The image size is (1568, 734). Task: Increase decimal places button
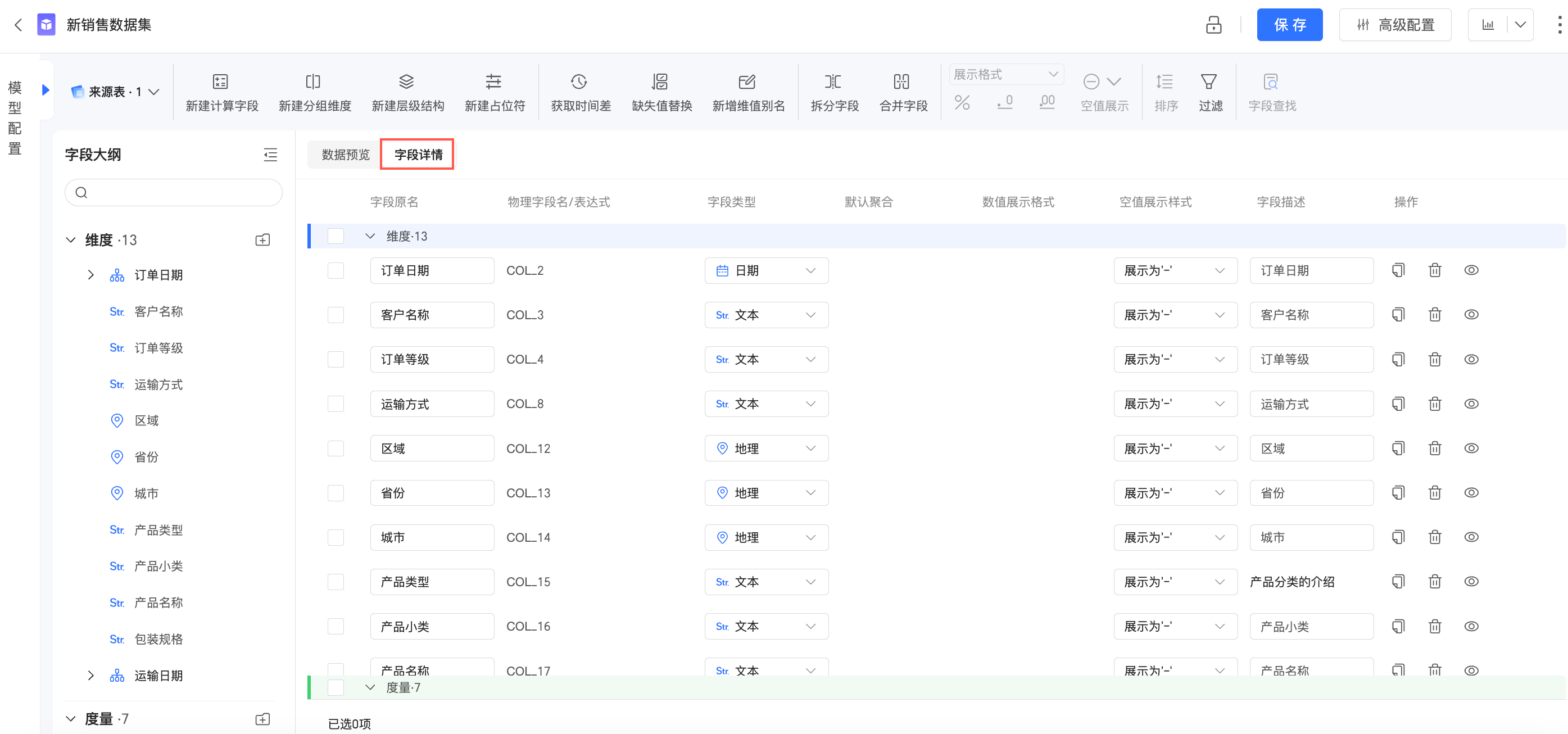(1047, 102)
